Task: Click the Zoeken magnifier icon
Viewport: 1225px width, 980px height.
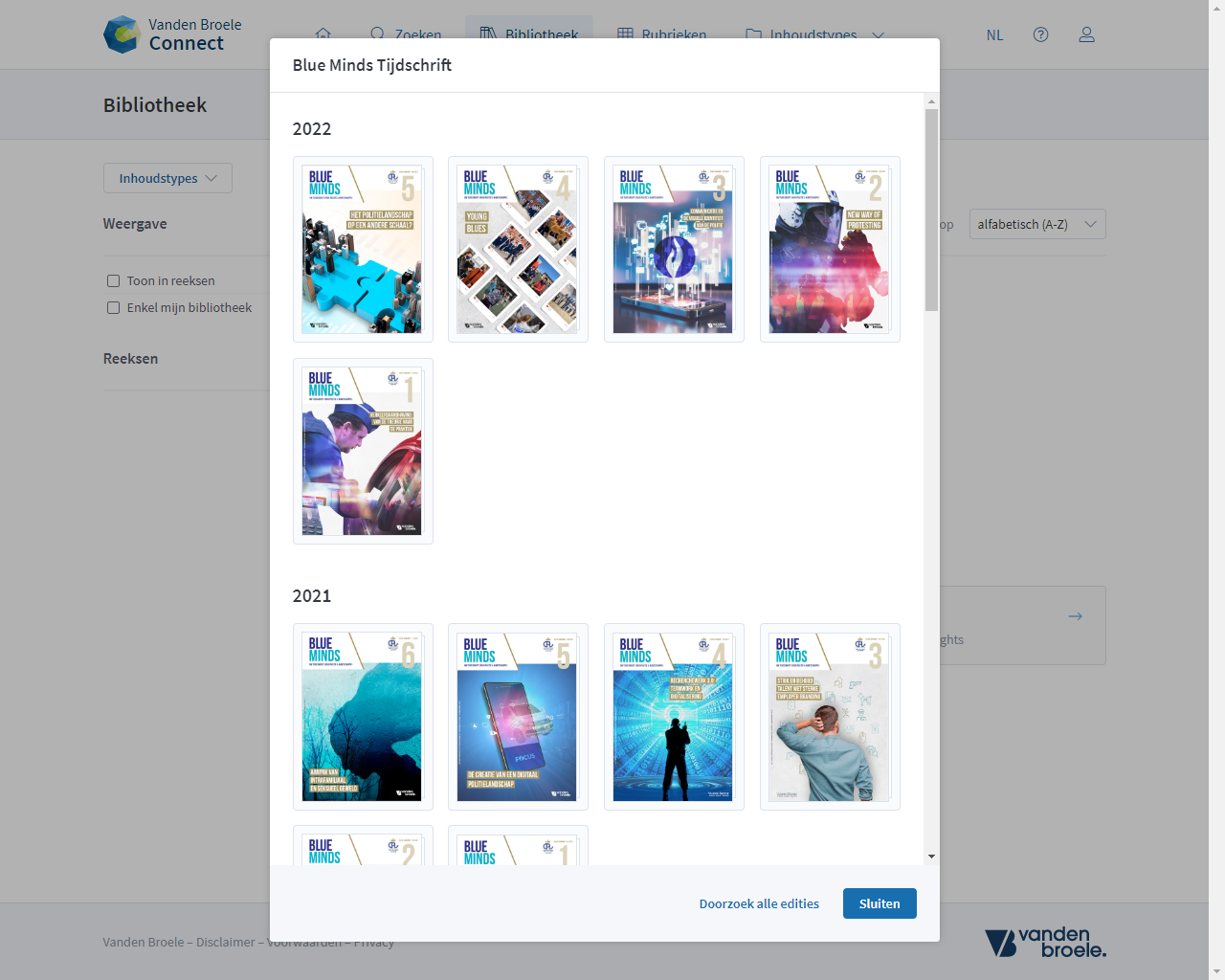Action: [378, 34]
